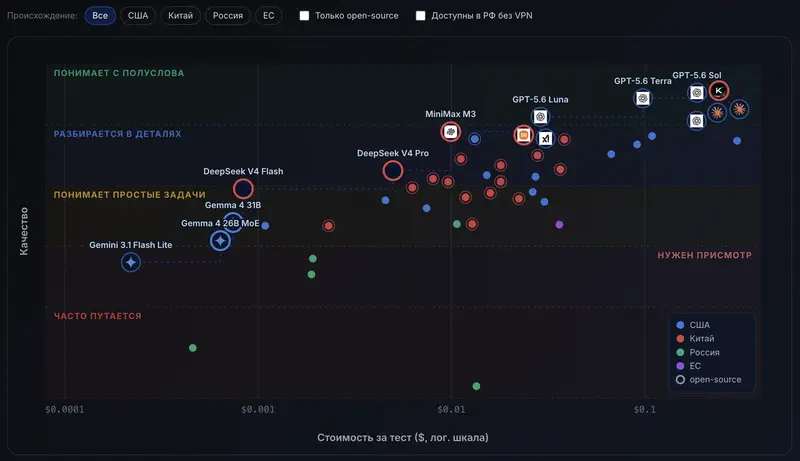Click the $0.01 axis tick
800x461 pixels.
[x=451, y=409]
